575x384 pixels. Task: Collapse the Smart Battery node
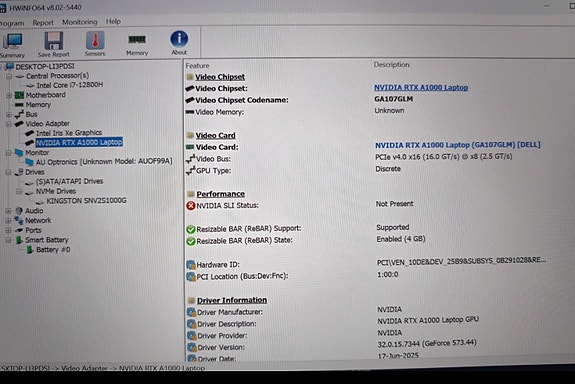(8, 240)
